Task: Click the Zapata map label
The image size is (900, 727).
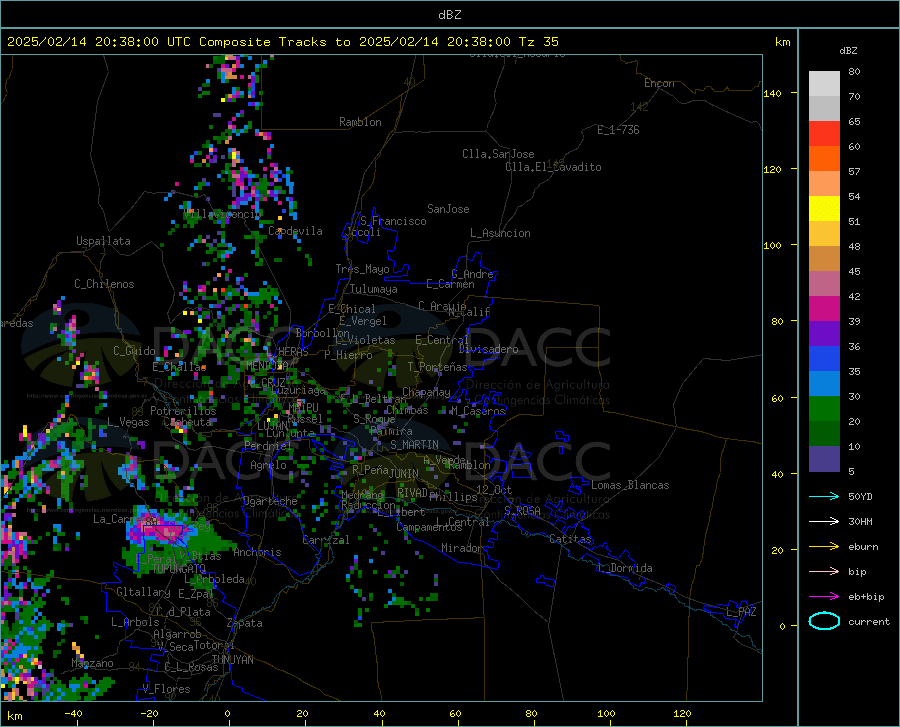Action: tap(245, 623)
